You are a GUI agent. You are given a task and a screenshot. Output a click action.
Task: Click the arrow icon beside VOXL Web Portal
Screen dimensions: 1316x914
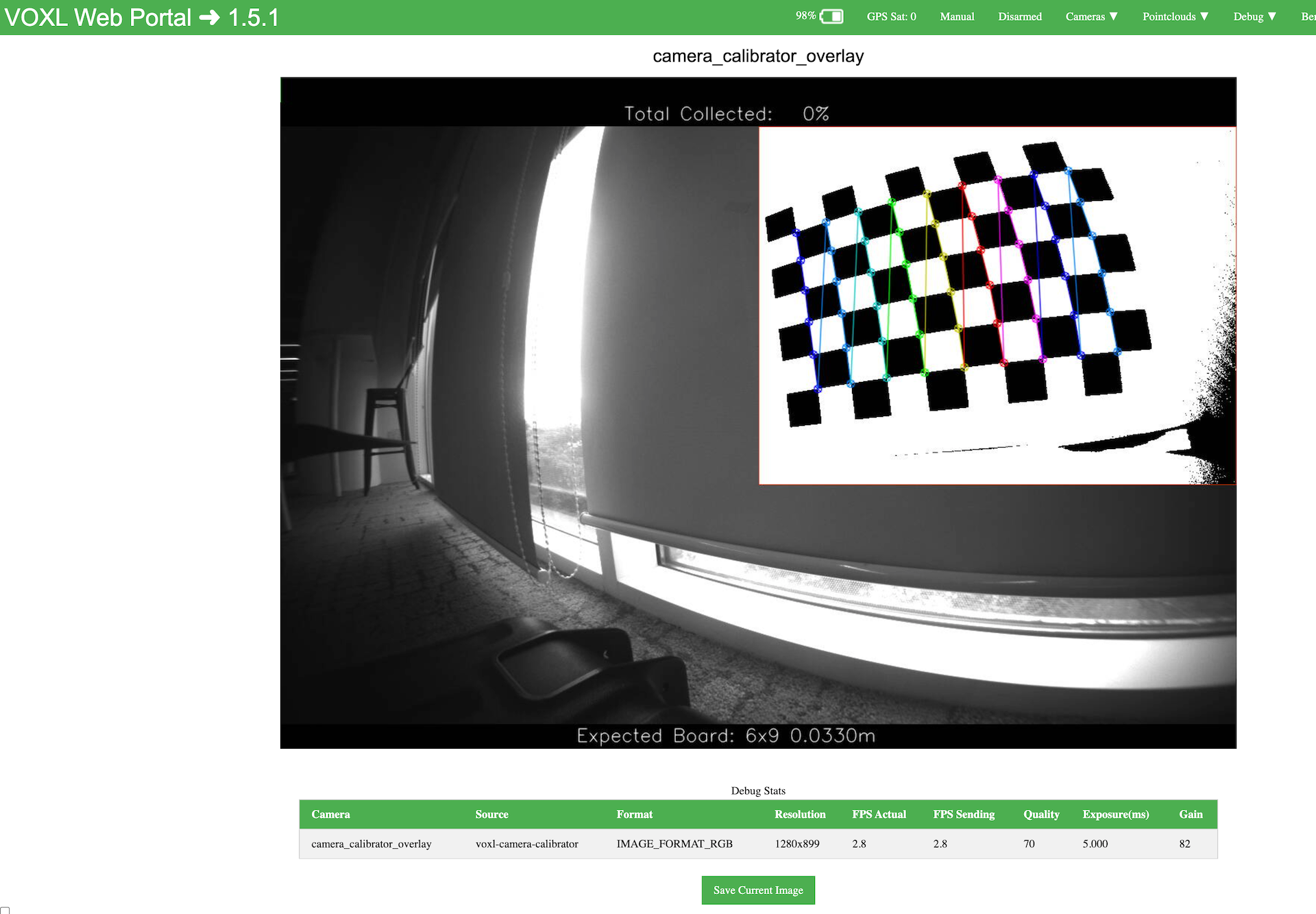pyautogui.click(x=209, y=17)
